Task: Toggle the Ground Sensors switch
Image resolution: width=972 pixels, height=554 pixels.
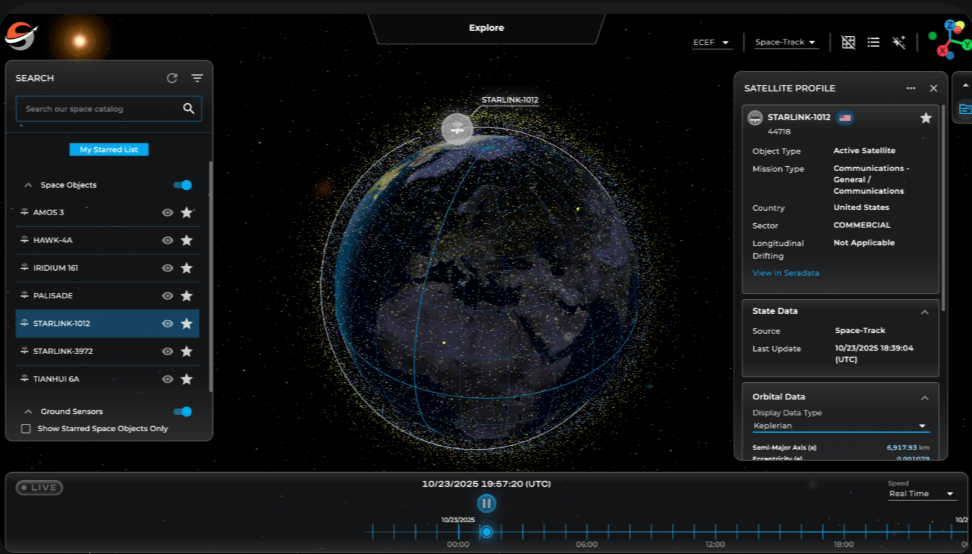Action: point(182,411)
